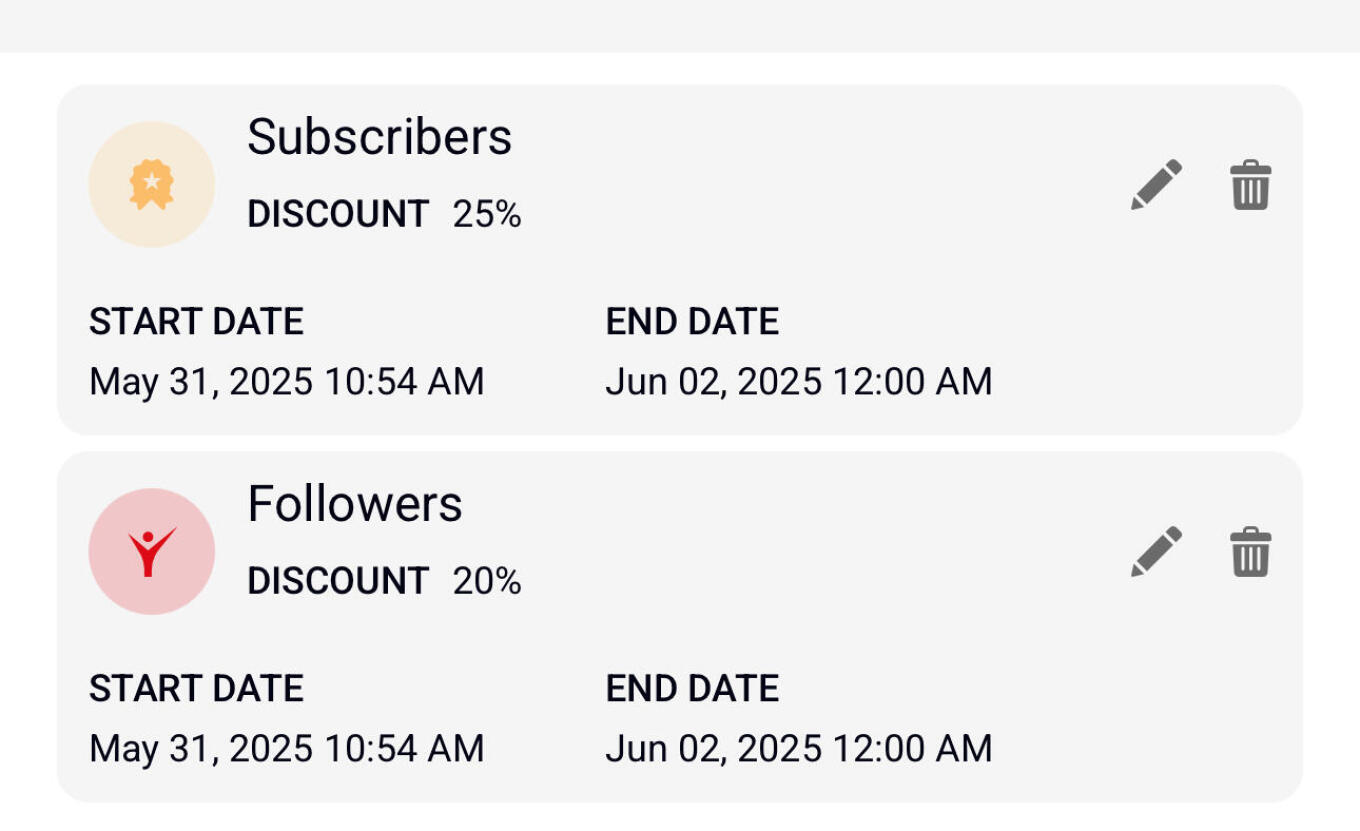Click END DATE label in Subscribers card
Screen dimensions: 1360x831
(692, 322)
